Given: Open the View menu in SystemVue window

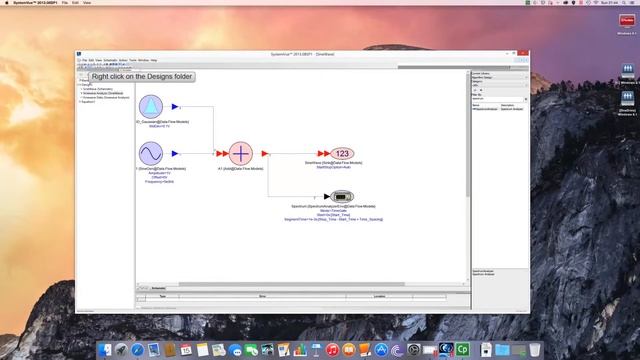Looking at the screenshot, I should click(x=98, y=60).
